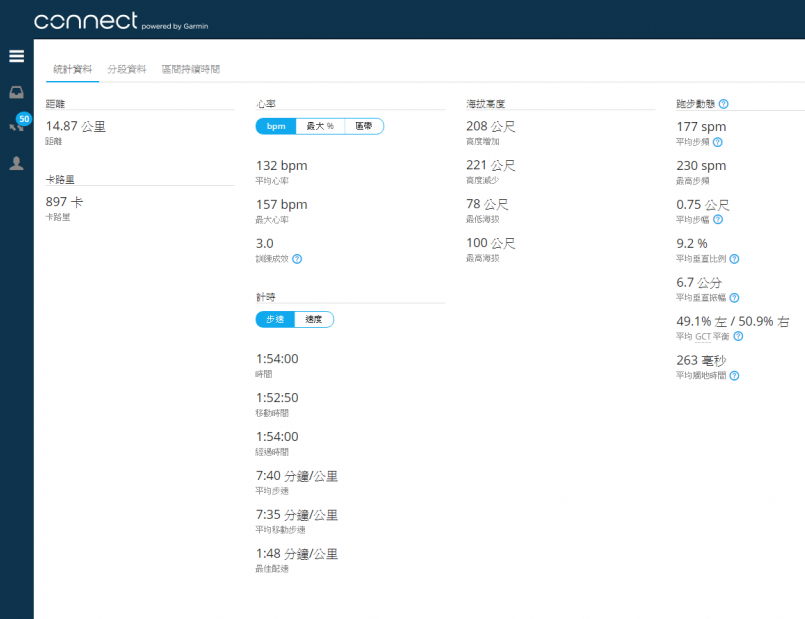Switch heart rate view to 區帶
805x619 pixels.
pyautogui.click(x=363, y=126)
